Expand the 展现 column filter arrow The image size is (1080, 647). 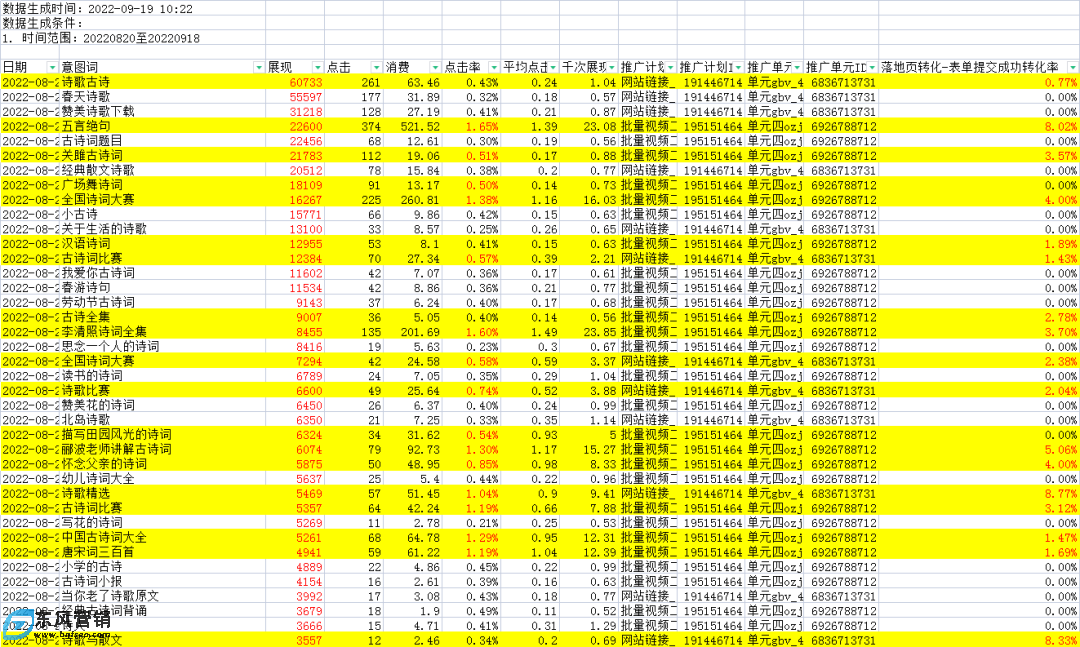pyautogui.click(x=316, y=67)
